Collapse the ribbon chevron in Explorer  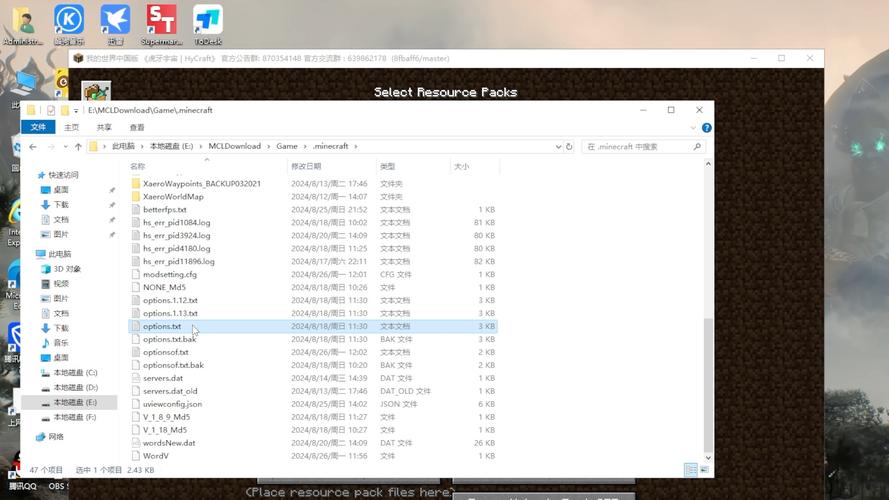pos(693,128)
